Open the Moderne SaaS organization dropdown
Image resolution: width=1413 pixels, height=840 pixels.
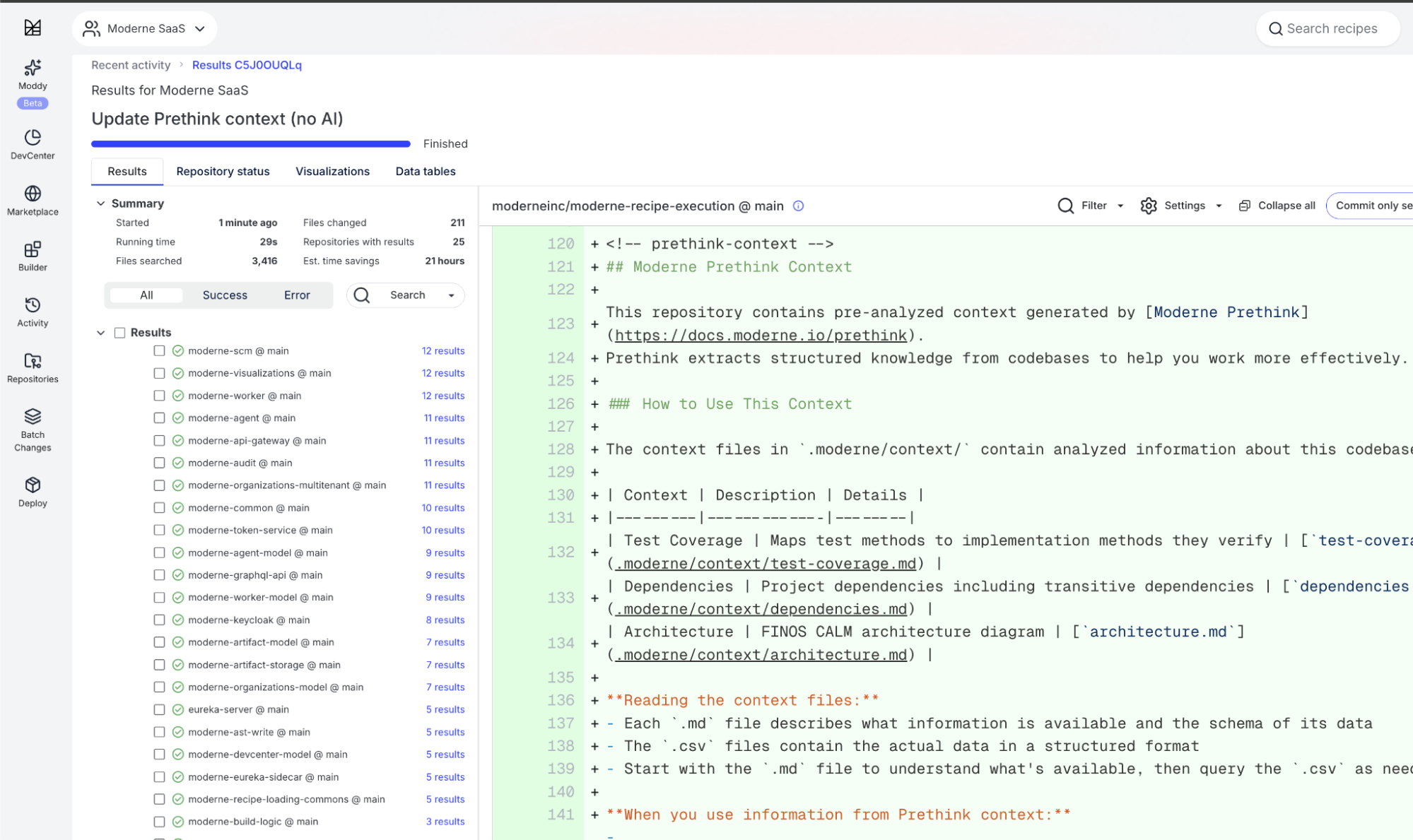click(144, 28)
